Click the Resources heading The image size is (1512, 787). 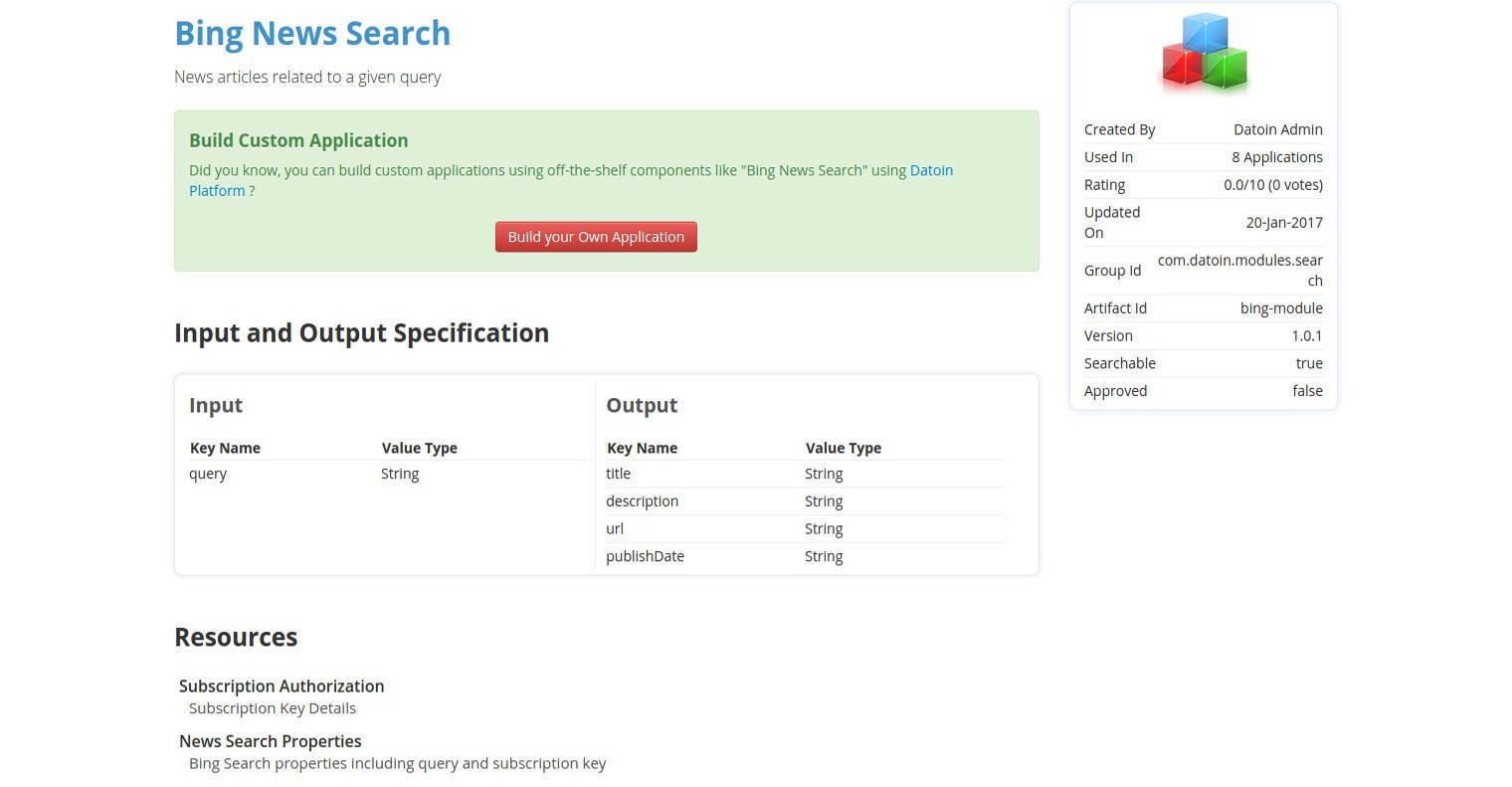click(236, 637)
